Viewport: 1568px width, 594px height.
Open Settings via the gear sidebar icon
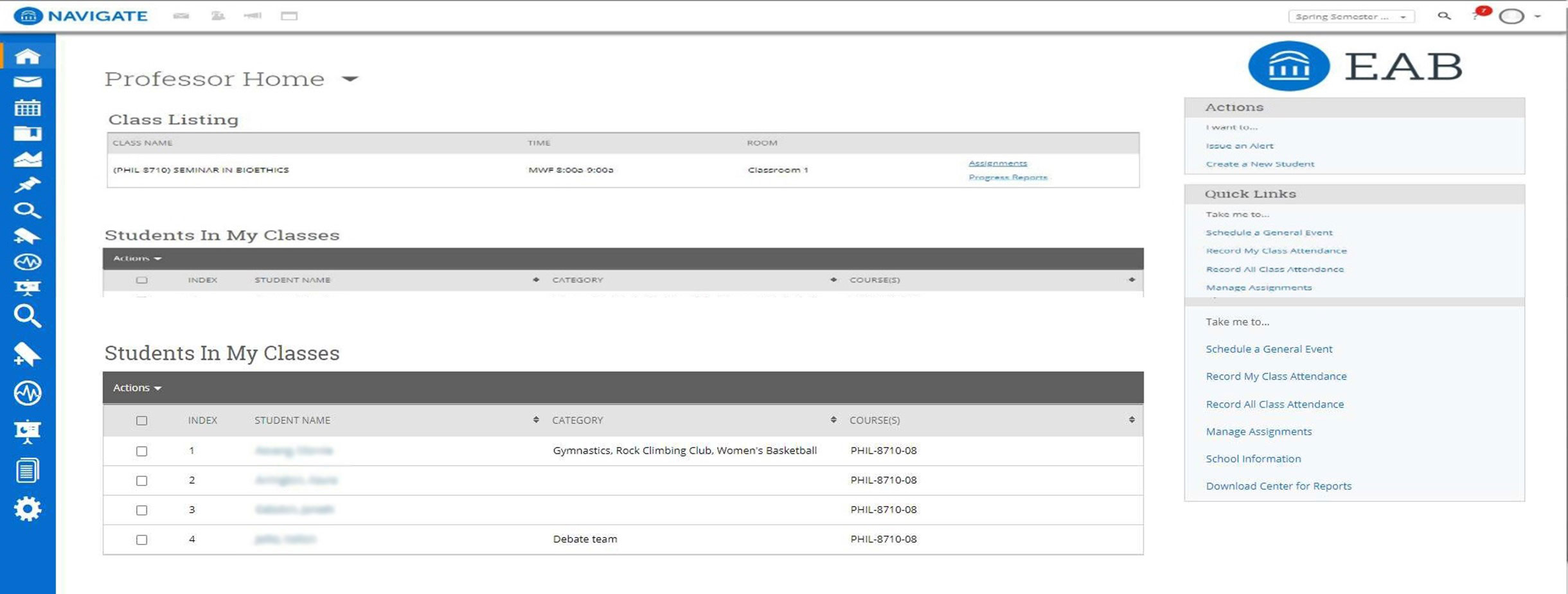28,509
